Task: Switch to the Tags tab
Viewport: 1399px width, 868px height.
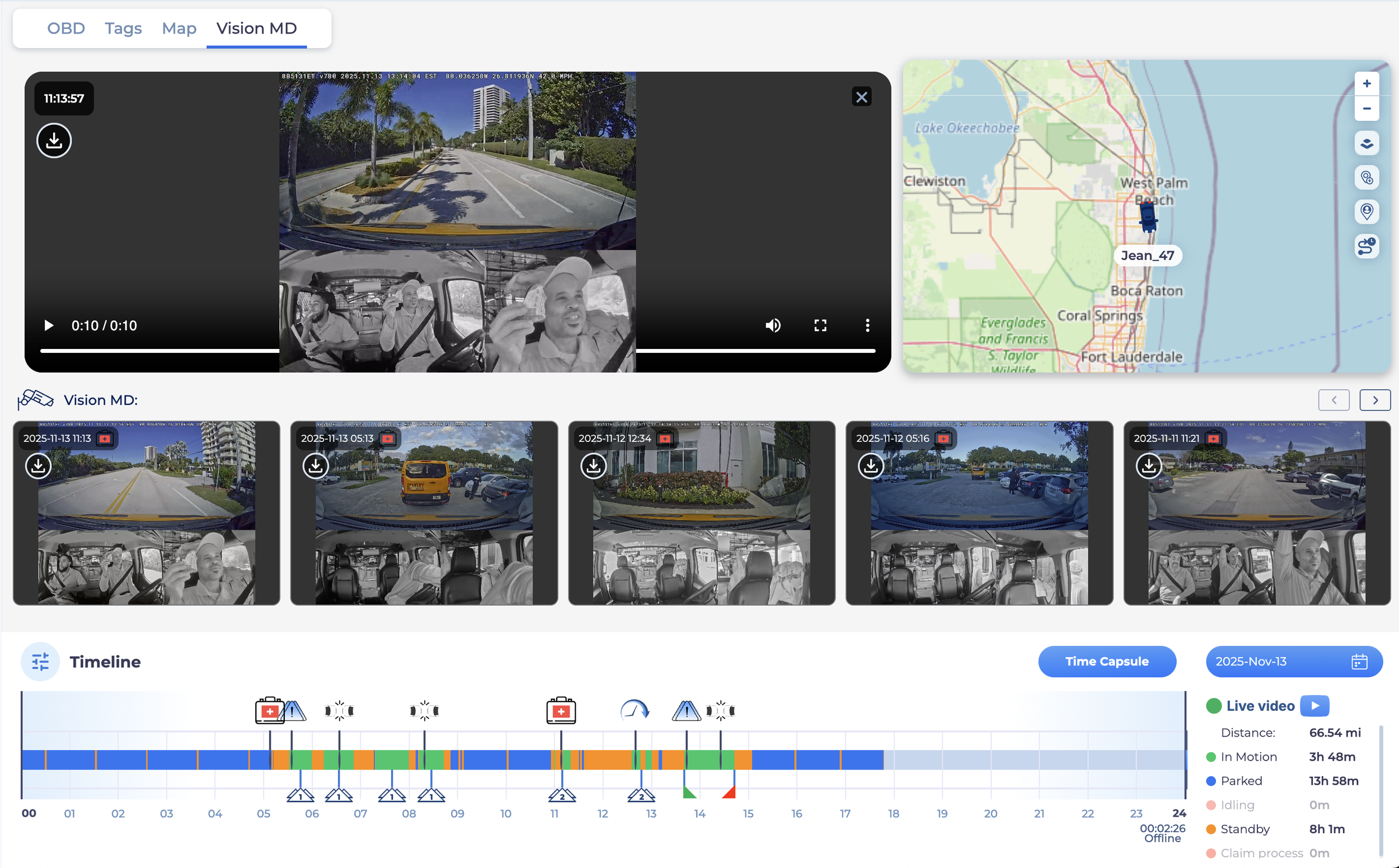Action: (x=123, y=28)
